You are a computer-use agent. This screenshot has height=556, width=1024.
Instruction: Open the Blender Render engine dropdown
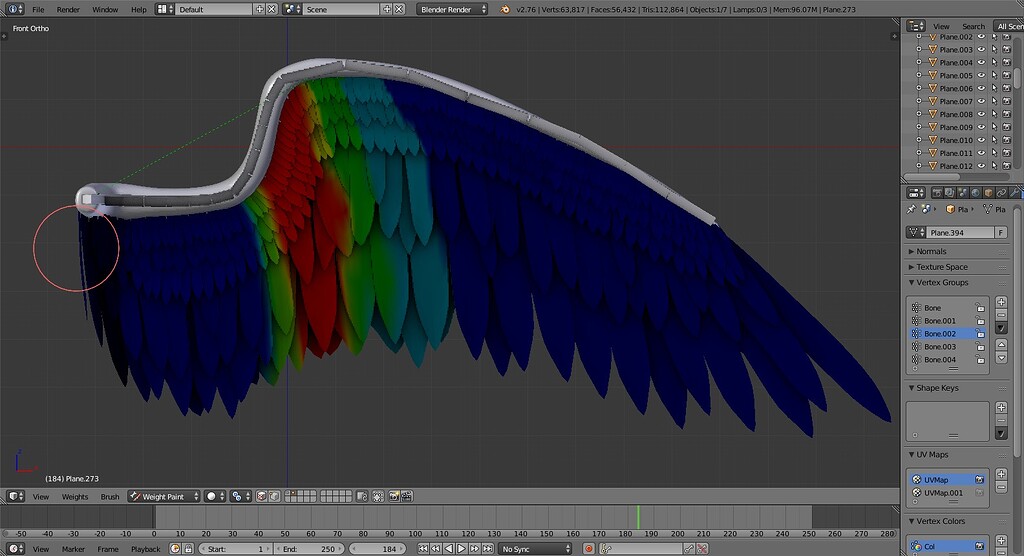453,9
